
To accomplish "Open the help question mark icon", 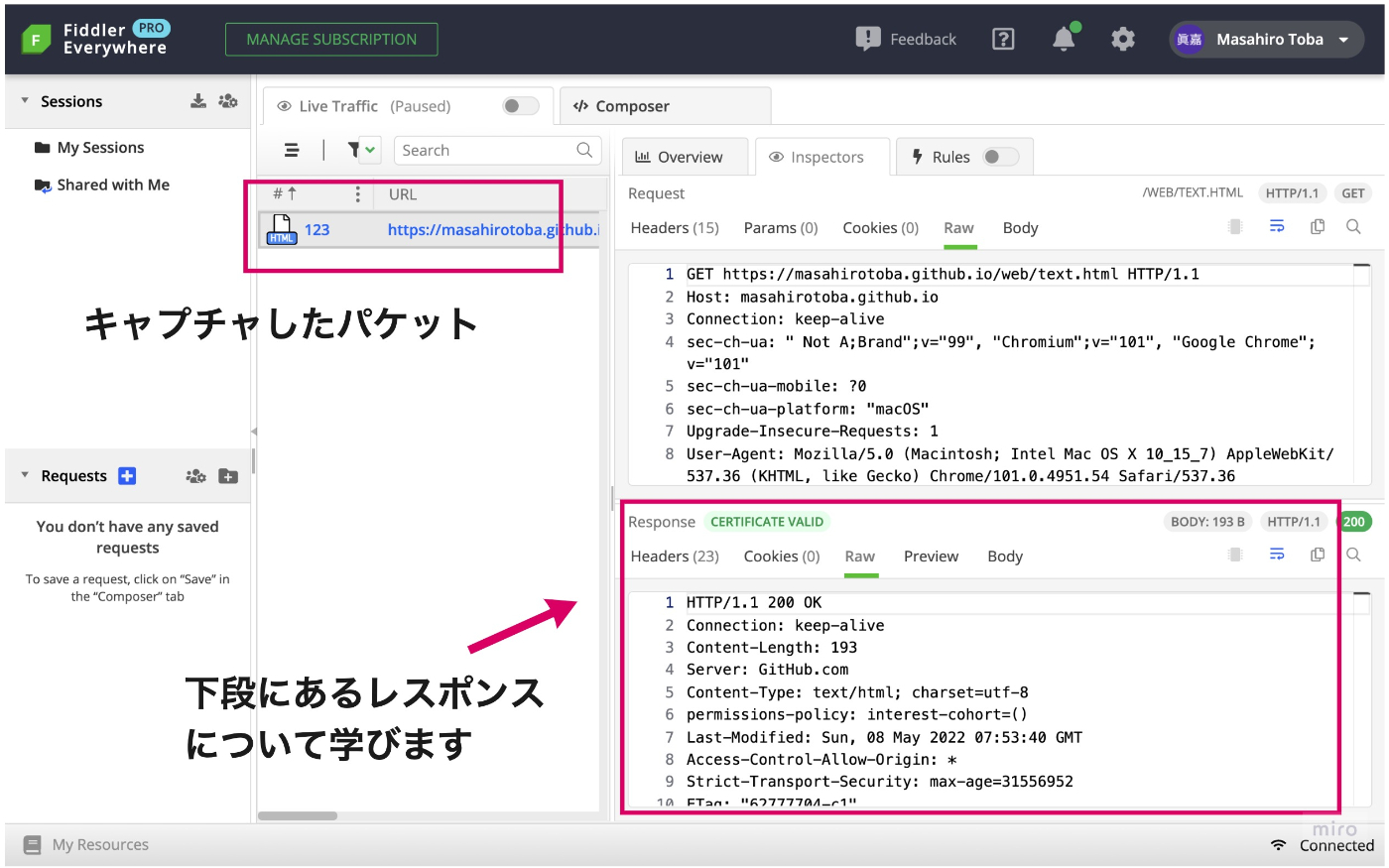I will click(x=1003, y=39).
